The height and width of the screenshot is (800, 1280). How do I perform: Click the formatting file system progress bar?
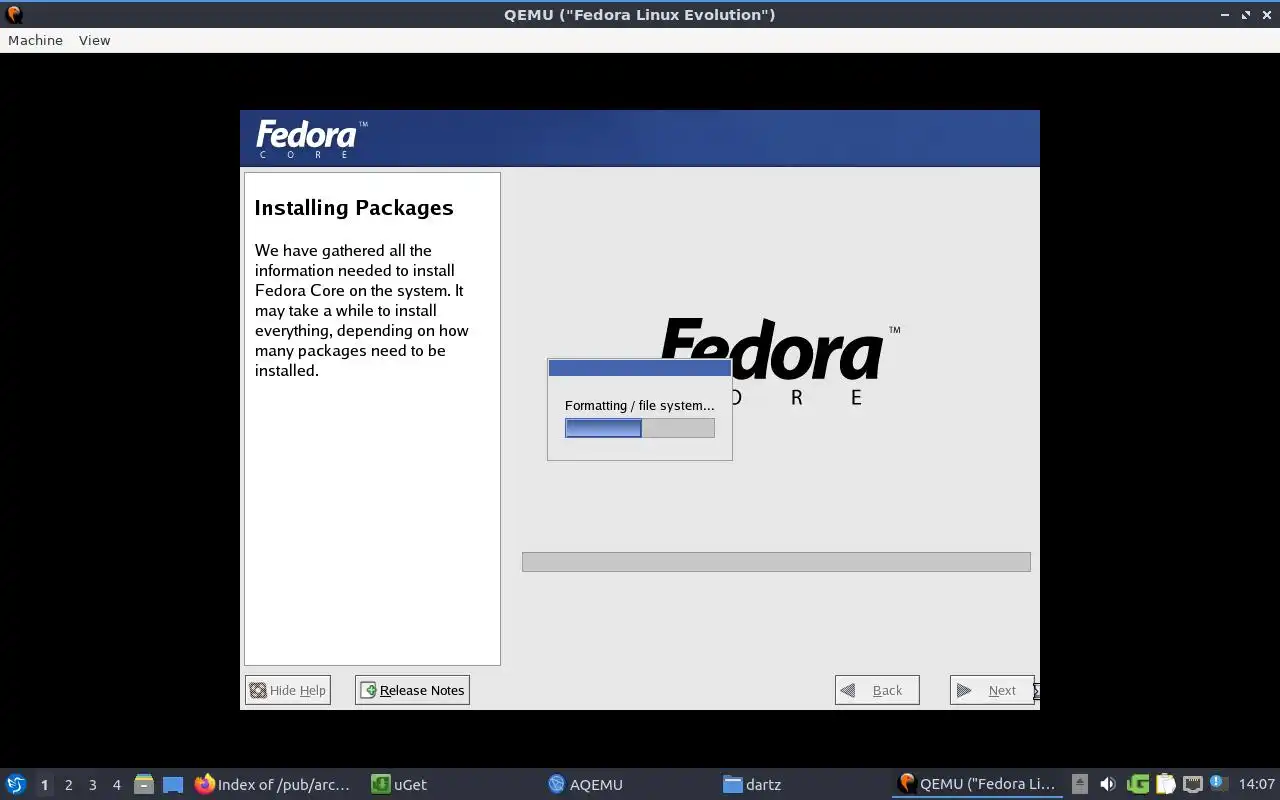tap(640, 428)
